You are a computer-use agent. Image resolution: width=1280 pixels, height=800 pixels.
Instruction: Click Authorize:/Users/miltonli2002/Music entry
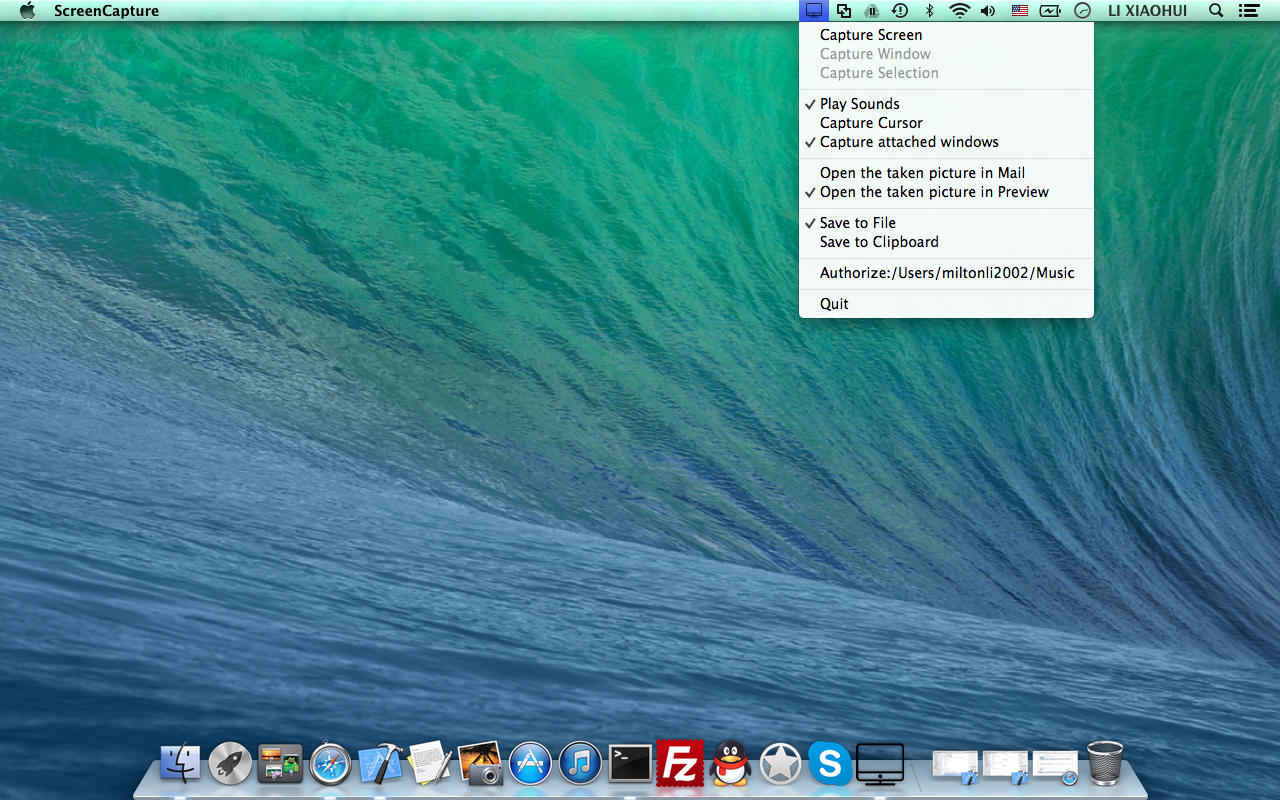tap(947, 273)
